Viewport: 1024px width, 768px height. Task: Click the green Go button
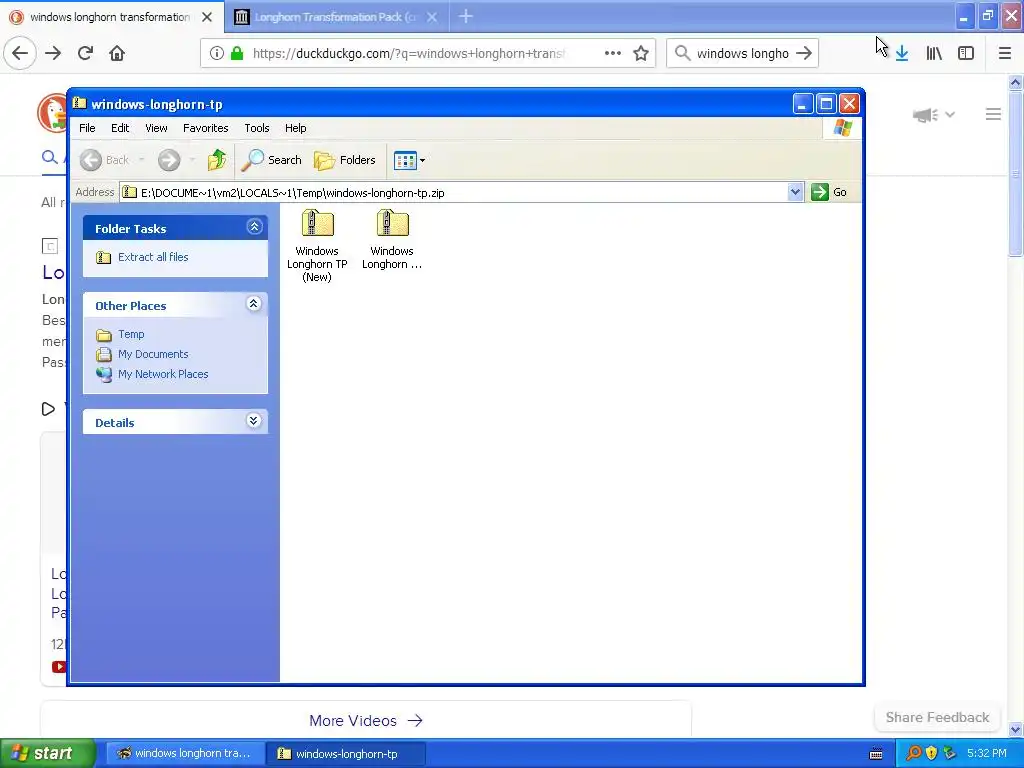[829, 193]
